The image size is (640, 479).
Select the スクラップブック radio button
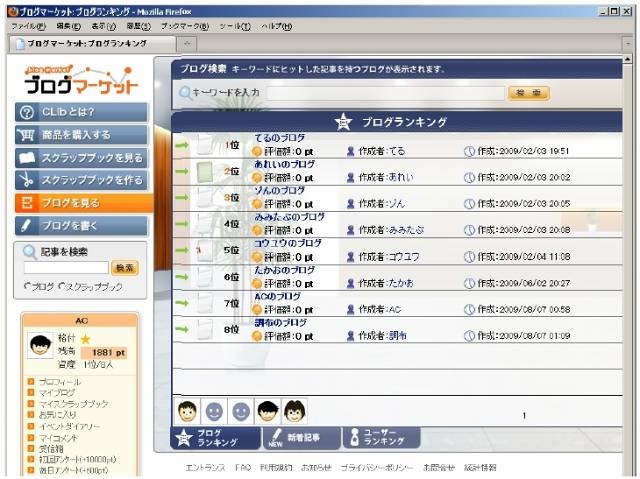pyautogui.click(x=62, y=286)
